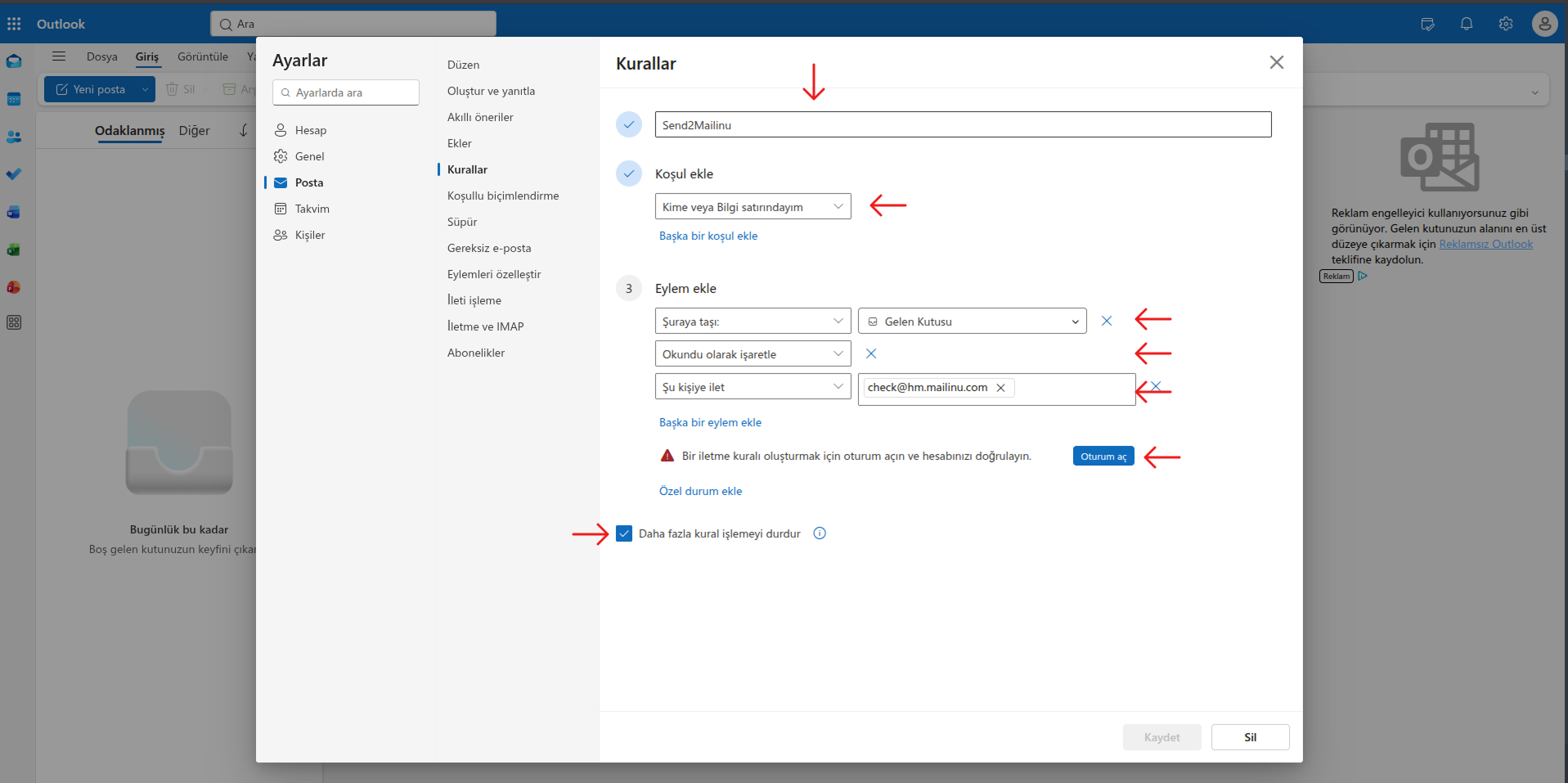Open Gereksiz e-posta settings page
Viewport: 1568px width, 783px height.
489,248
